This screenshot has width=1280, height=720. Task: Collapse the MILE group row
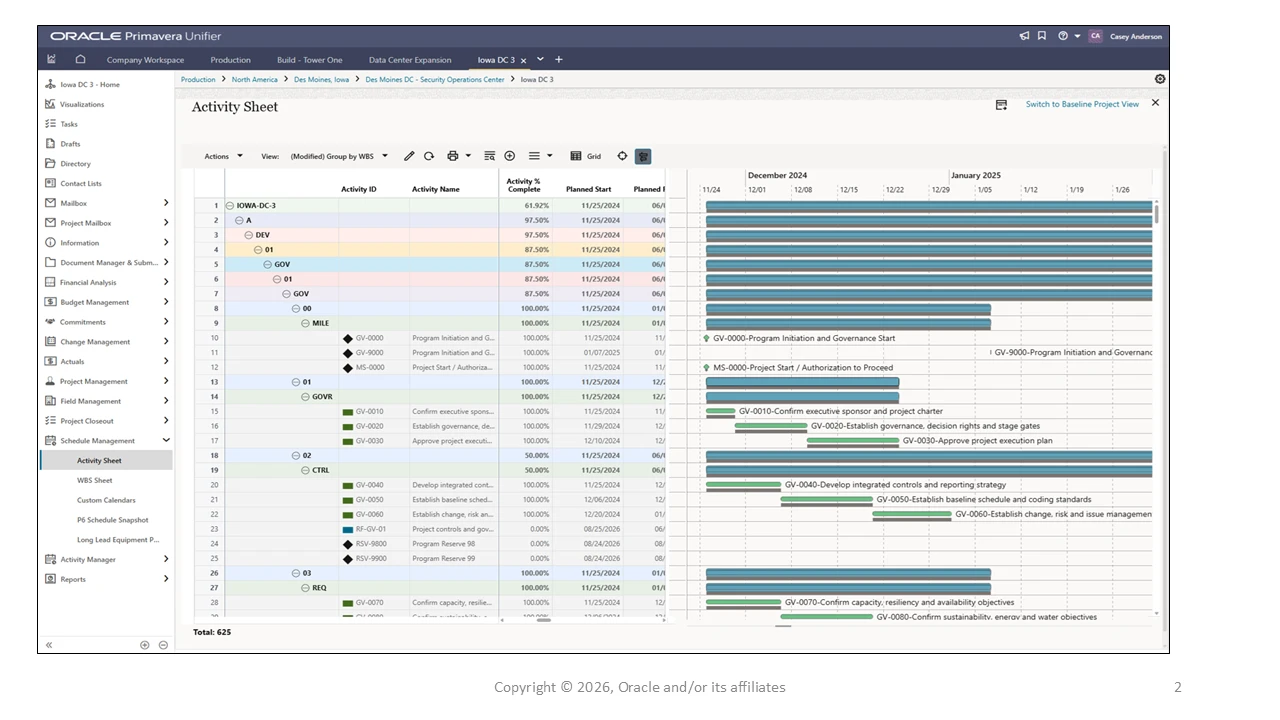(x=305, y=323)
